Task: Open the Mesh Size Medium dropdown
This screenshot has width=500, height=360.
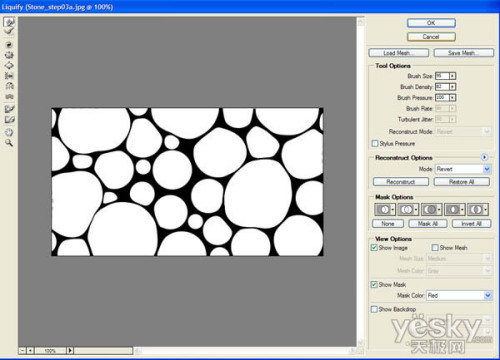Action: click(x=459, y=258)
